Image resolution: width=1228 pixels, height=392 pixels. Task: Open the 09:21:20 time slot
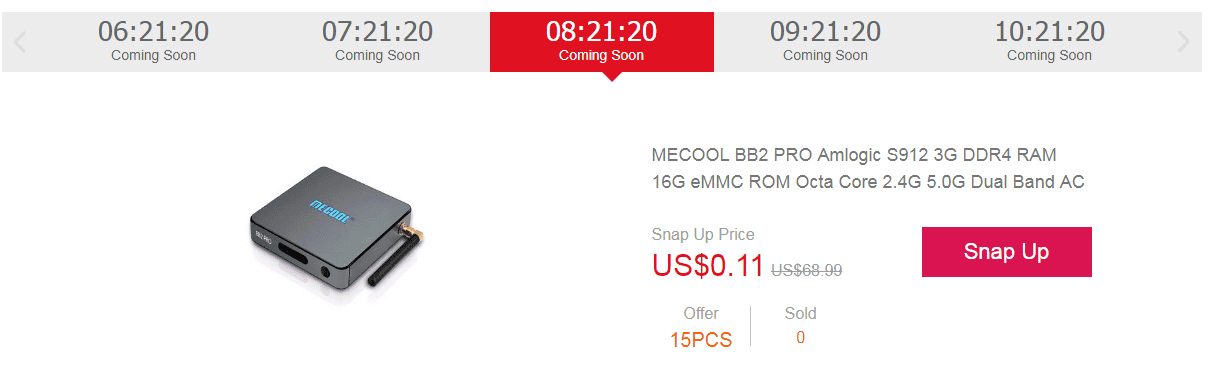click(x=826, y=42)
